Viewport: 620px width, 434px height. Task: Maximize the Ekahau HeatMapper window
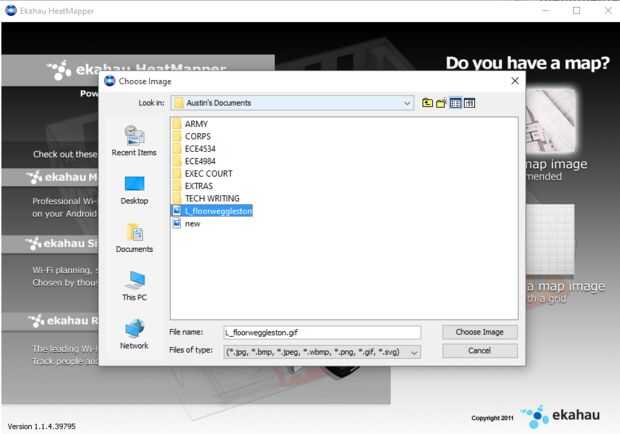click(577, 11)
